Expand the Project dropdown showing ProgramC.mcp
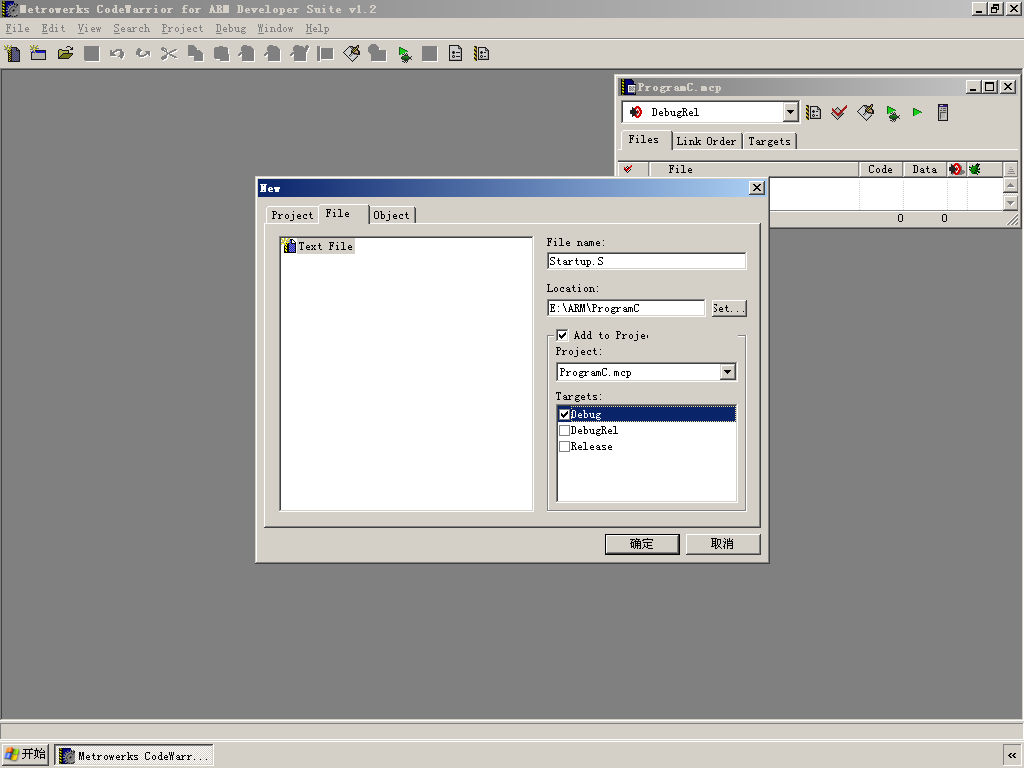This screenshot has height=768, width=1024. coord(728,372)
